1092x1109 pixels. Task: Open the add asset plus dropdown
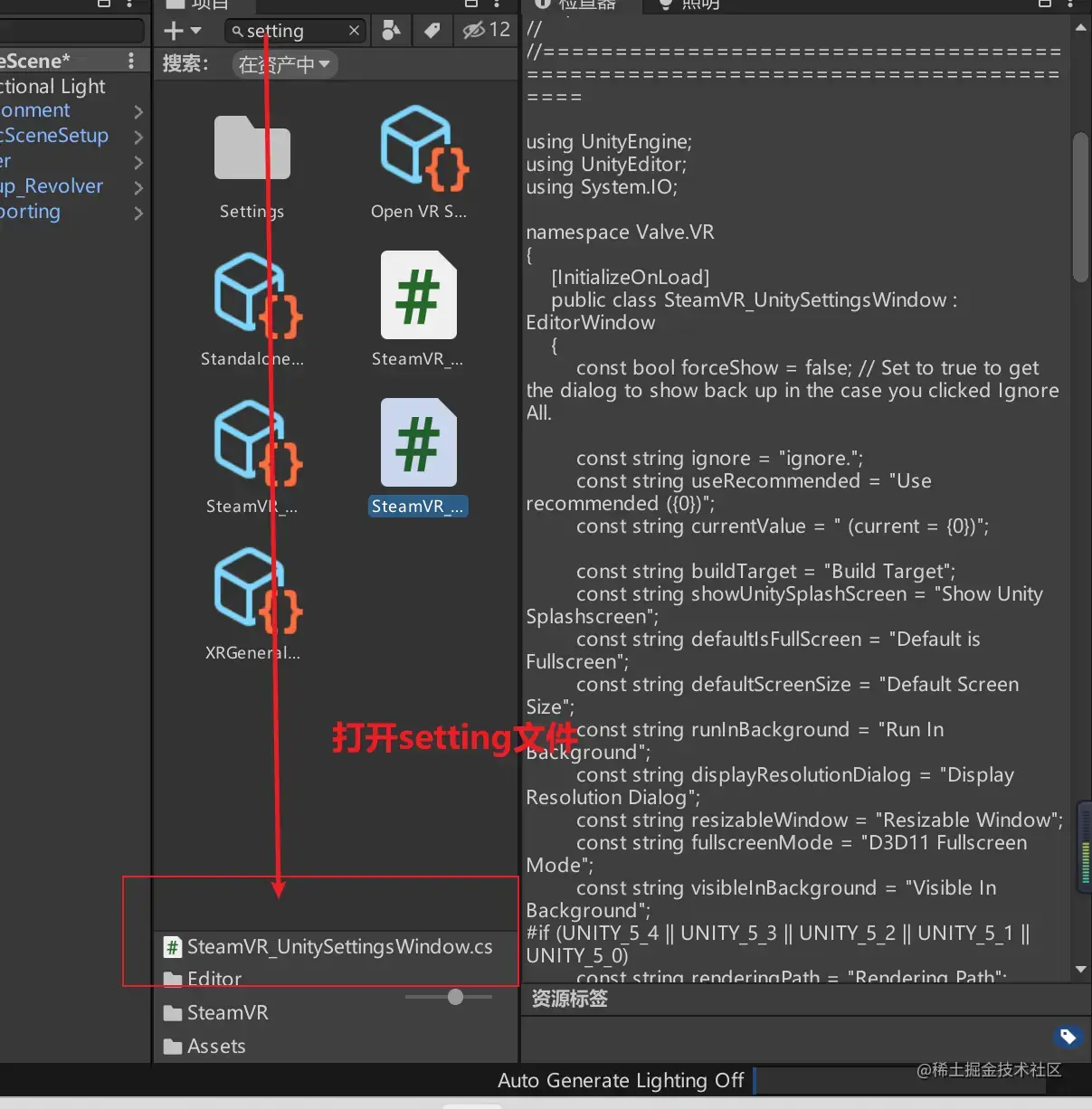tap(182, 31)
